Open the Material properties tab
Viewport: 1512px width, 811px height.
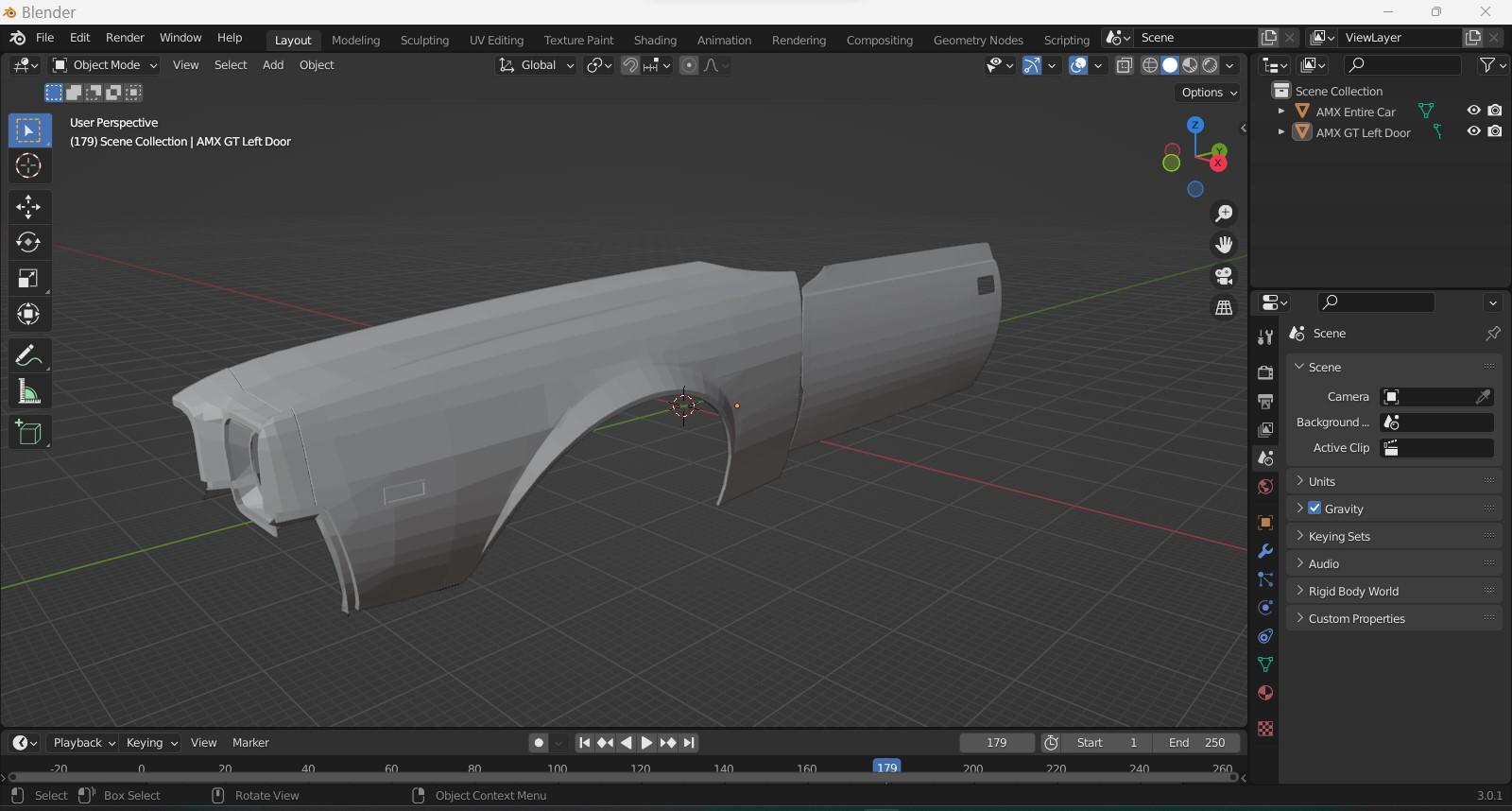(1265, 693)
